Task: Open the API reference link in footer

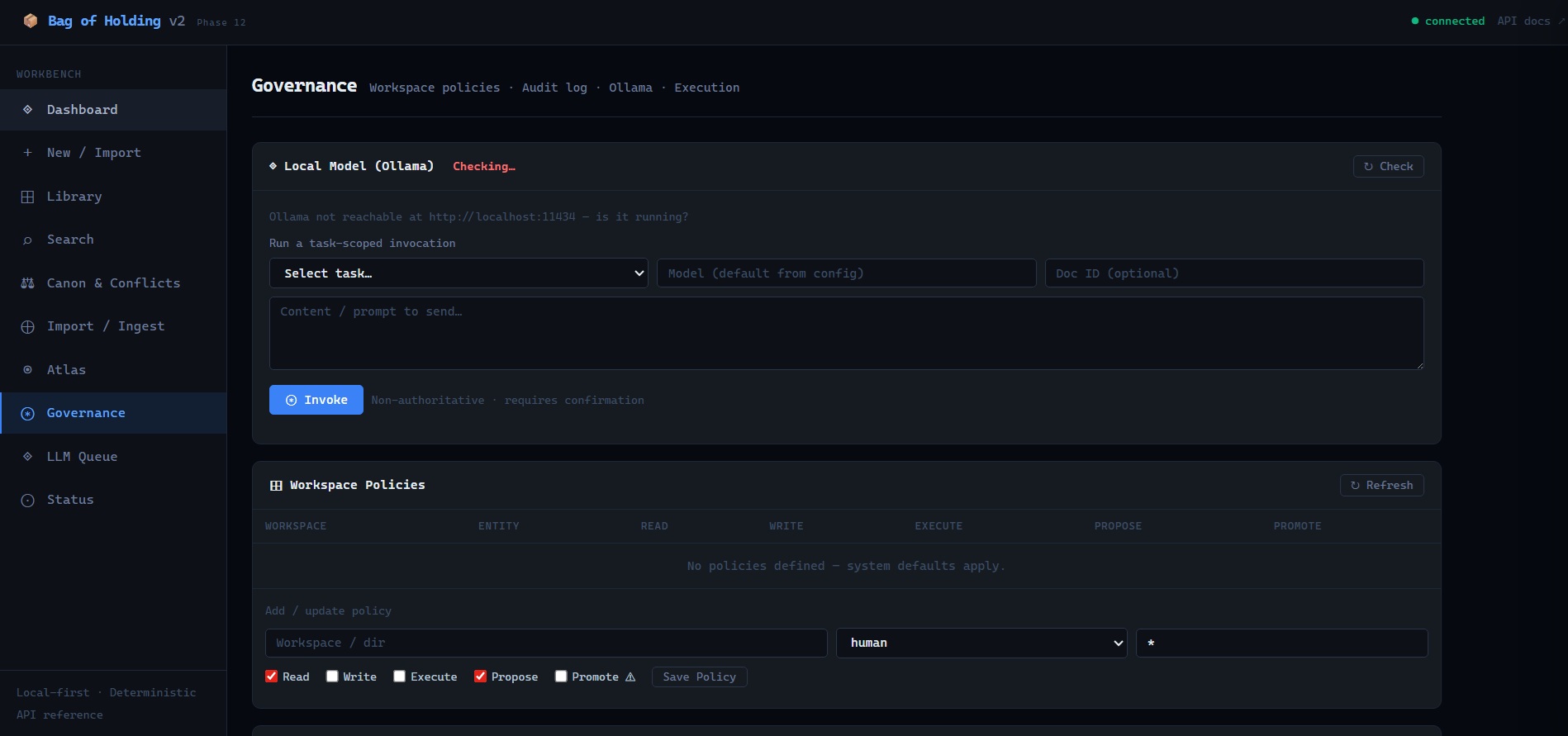Action: point(59,715)
